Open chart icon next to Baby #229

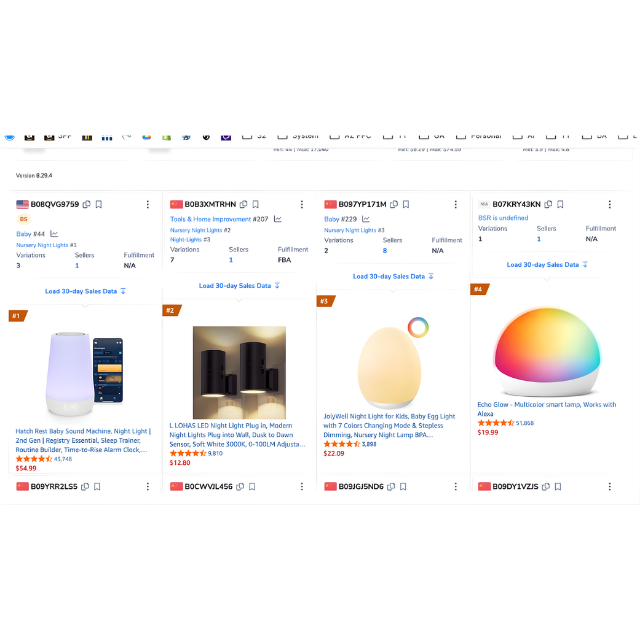point(366,219)
